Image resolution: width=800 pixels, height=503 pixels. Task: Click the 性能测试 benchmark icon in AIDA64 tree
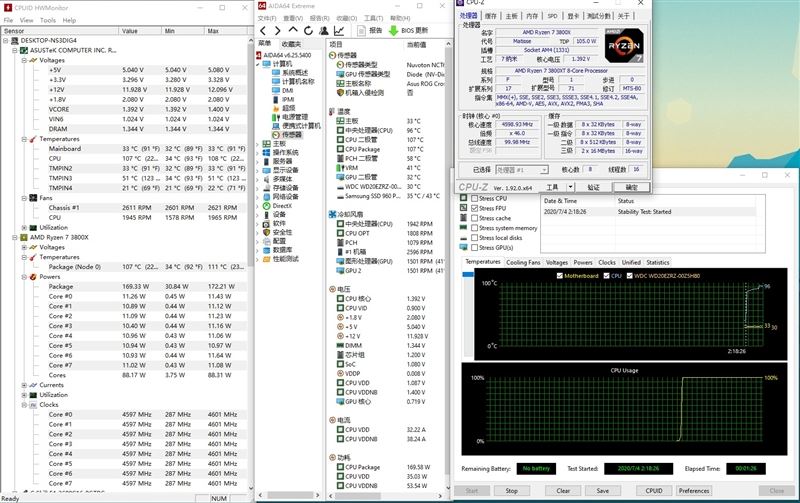pyautogui.click(x=266, y=259)
